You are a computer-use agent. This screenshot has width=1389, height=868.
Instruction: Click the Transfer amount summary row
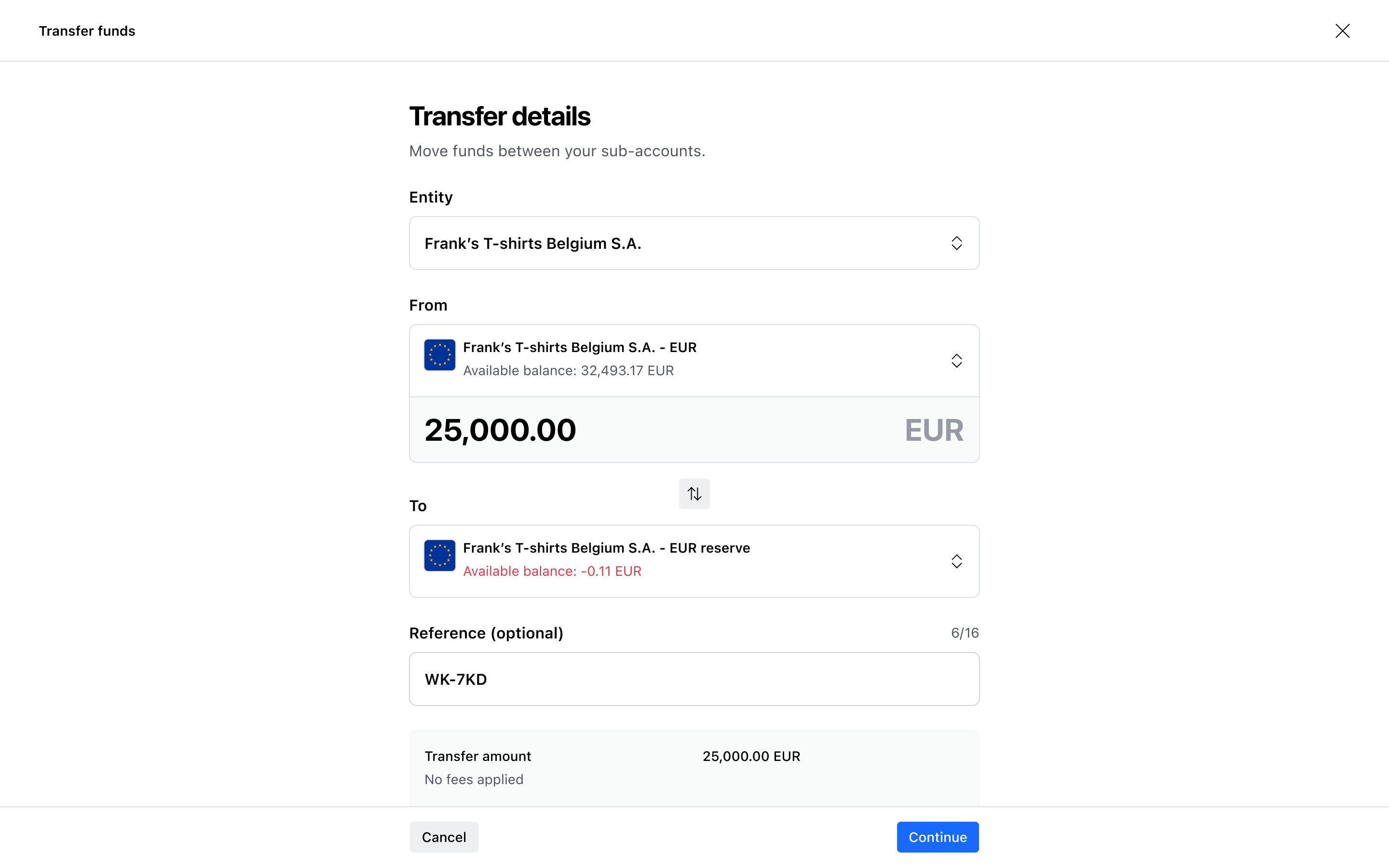pyautogui.click(x=694, y=756)
